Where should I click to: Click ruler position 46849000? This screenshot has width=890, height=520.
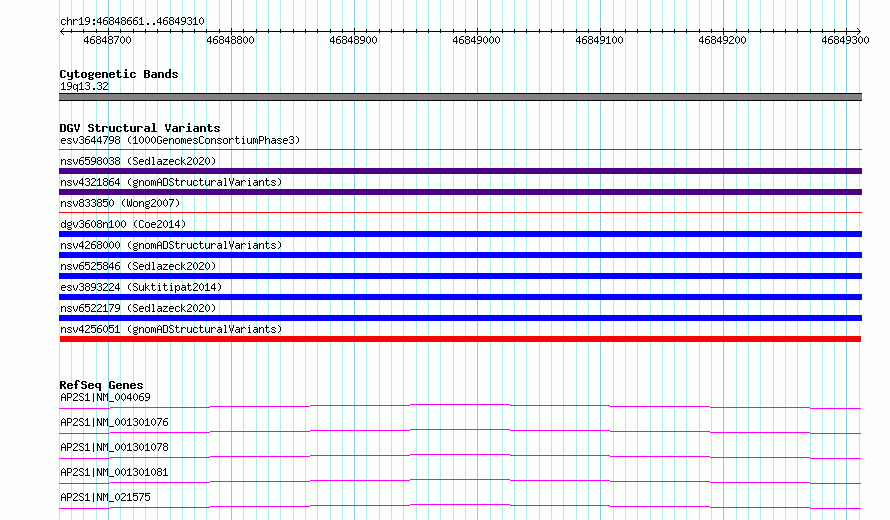coord(476,40)
